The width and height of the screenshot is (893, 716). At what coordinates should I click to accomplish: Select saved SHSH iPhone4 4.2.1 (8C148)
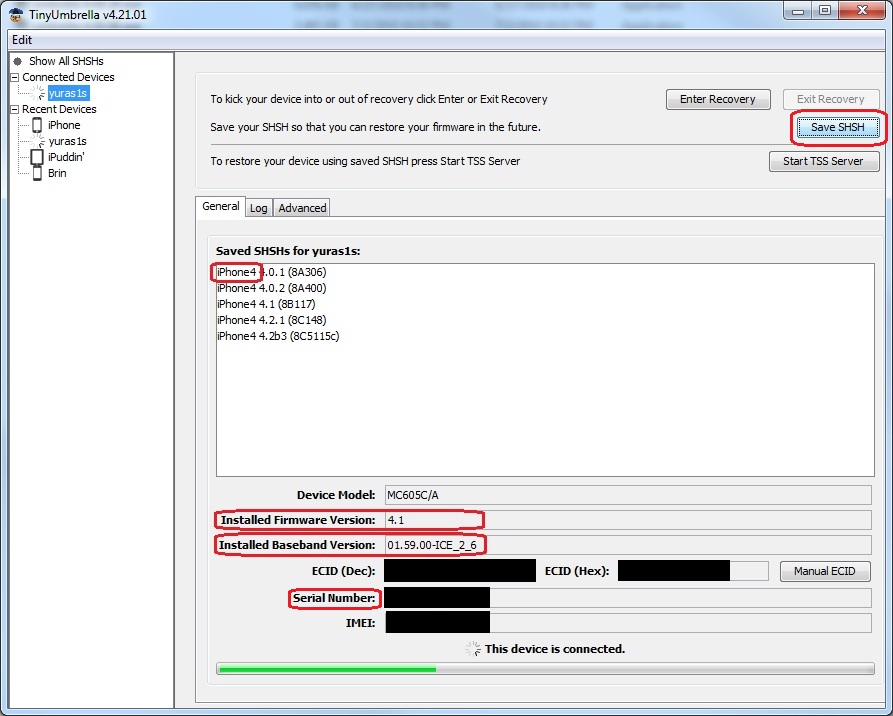pos(272,320)
